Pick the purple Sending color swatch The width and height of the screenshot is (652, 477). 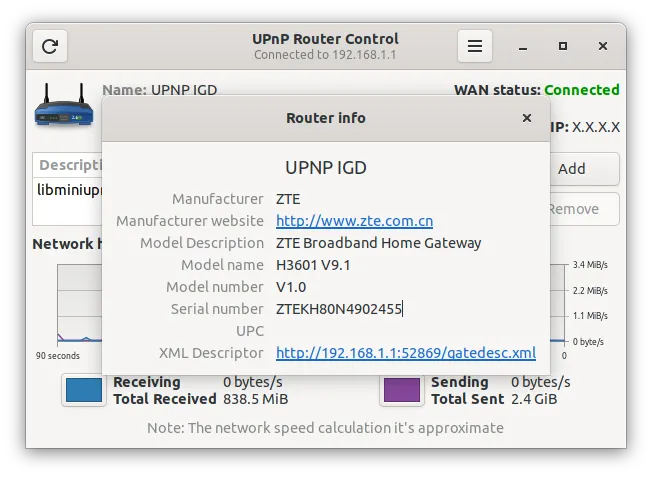pos(401,390)
